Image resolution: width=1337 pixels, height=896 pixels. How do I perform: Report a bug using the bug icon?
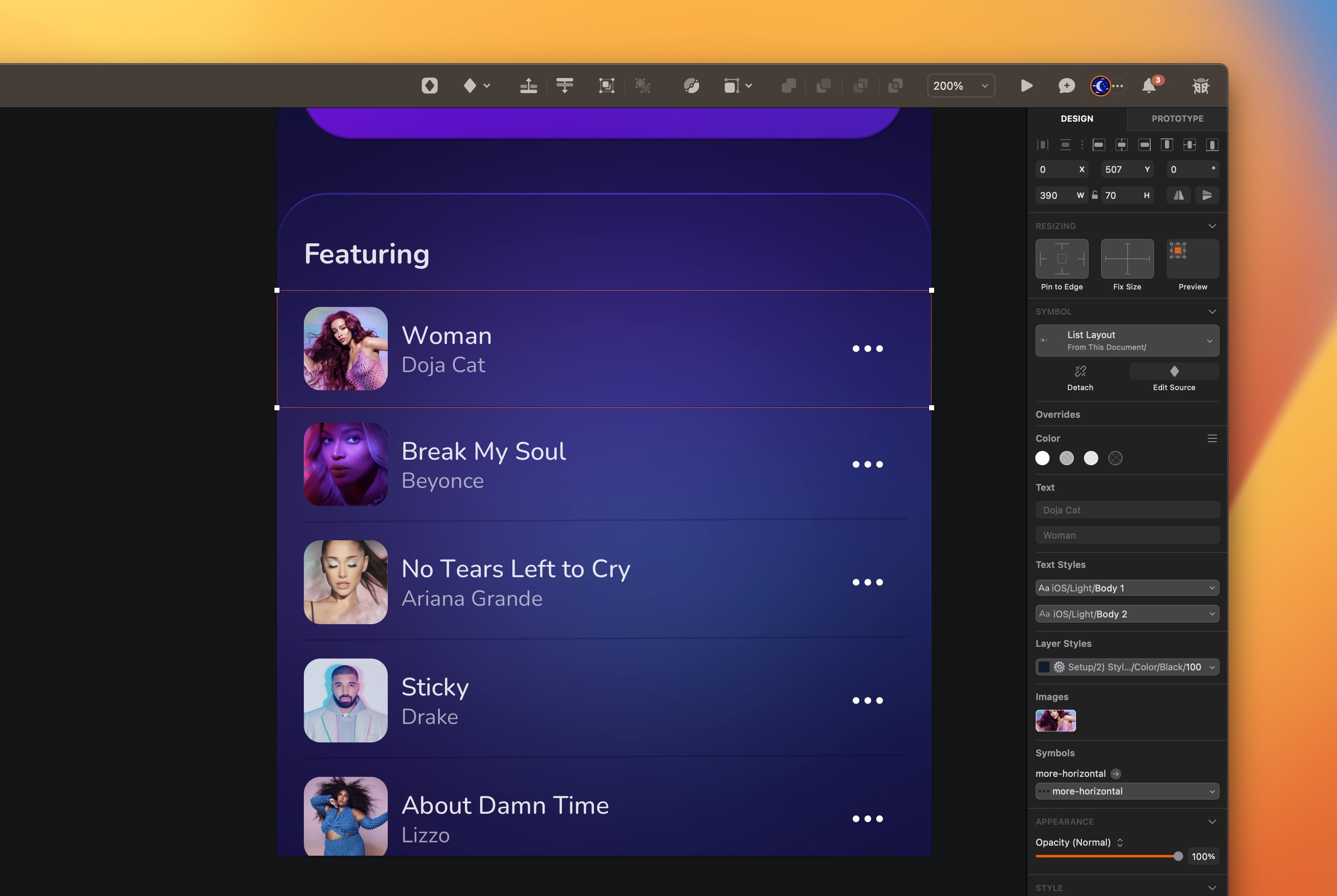[x=1200, y=86]
